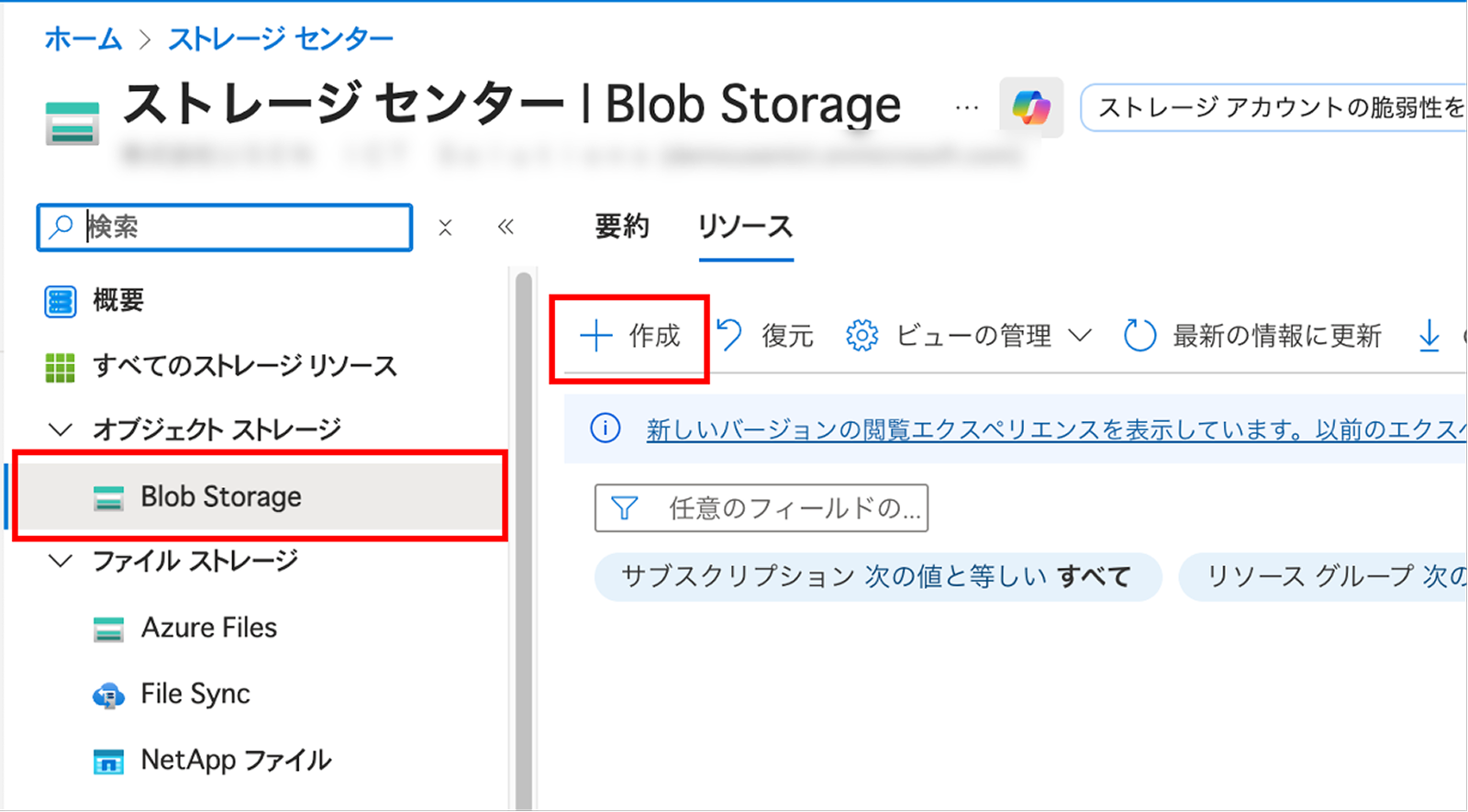Switch to the 要約 tab
The width and height of the screenshot is (1468, 812).
[621, 227]
